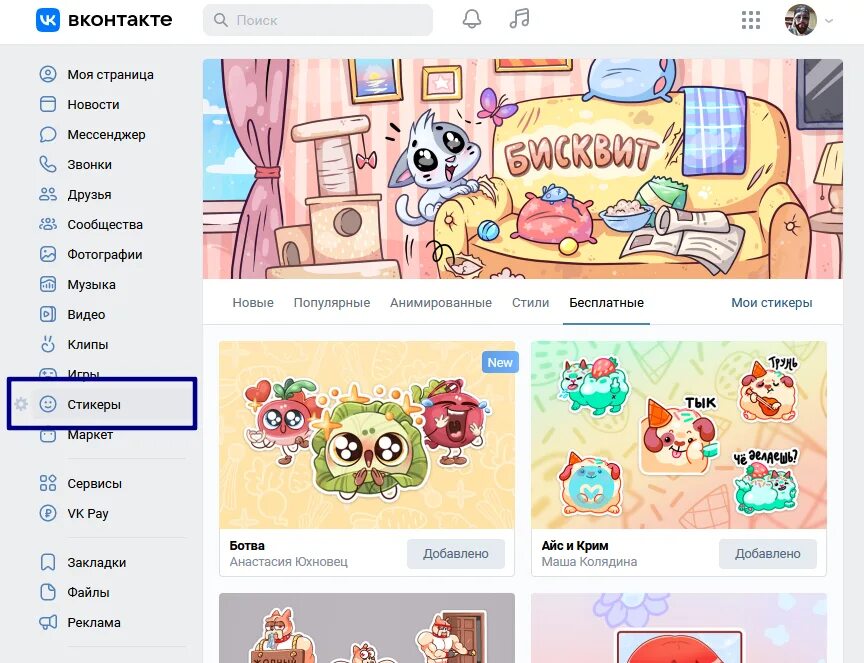864x663 pixels.
Task: Open Мои стикеры link
Action: click(x=771, y=303)
